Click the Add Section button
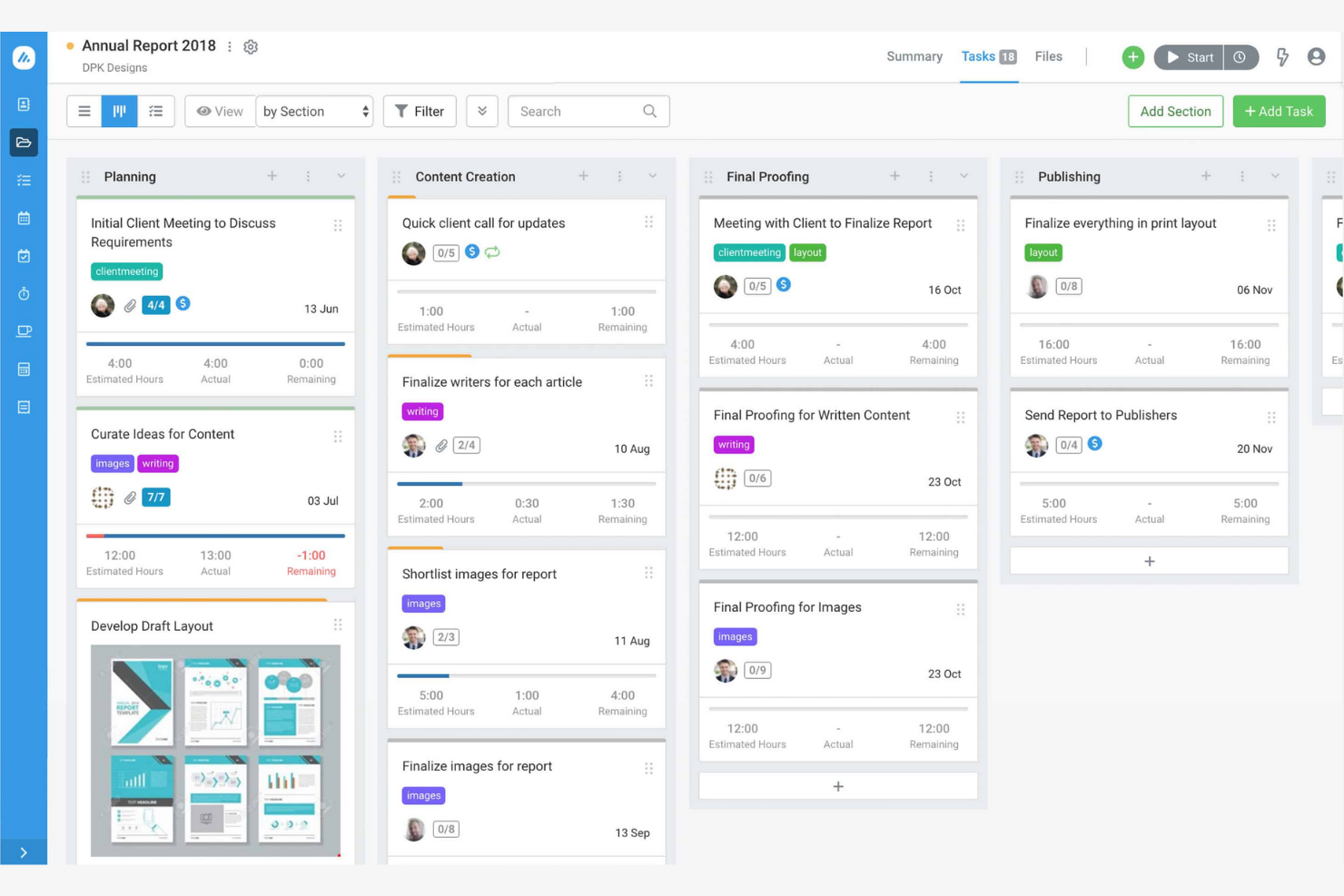 pyautogui.click(x=1175, y=111)
